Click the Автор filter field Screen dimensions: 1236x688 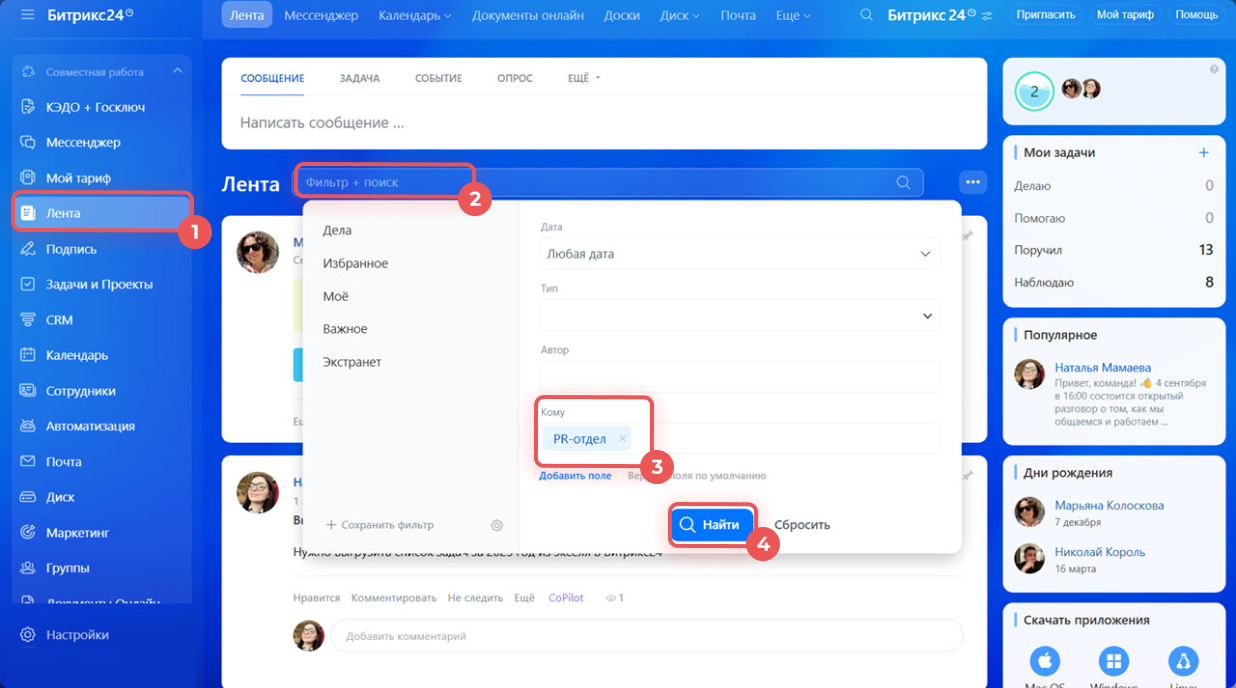point(740,377)
